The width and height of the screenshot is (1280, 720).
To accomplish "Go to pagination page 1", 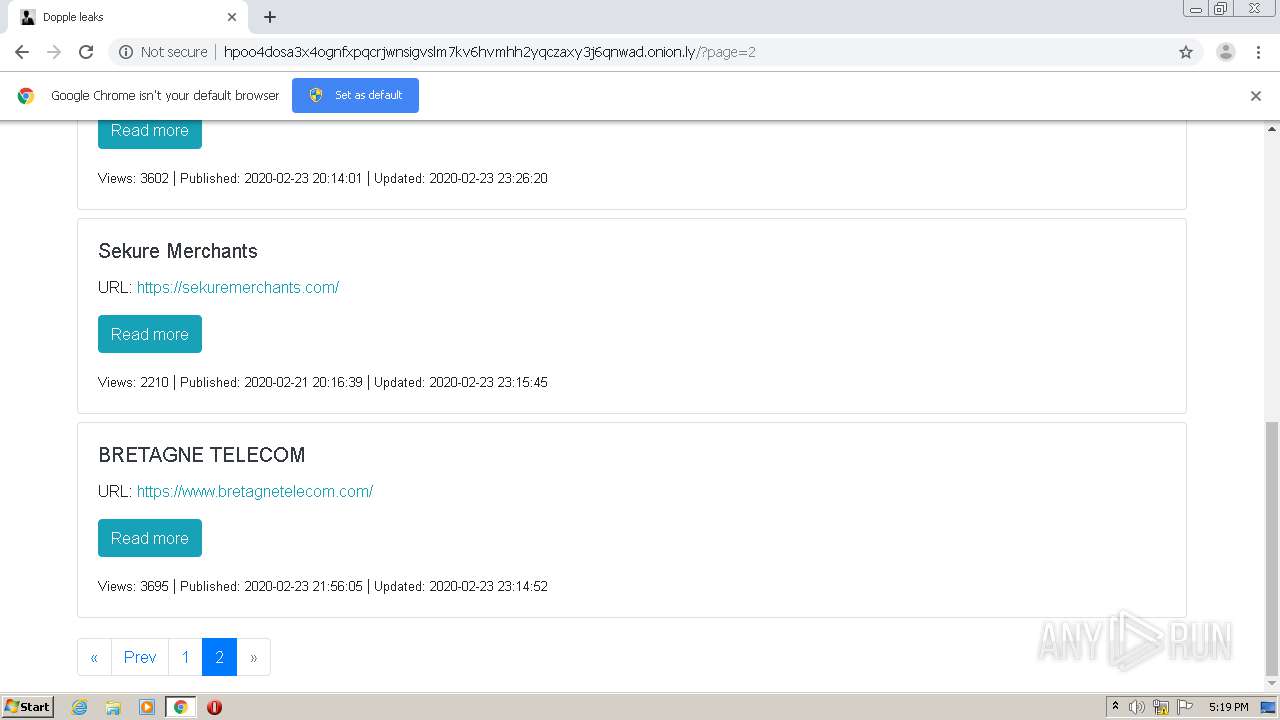I will (x=185, y=657).
